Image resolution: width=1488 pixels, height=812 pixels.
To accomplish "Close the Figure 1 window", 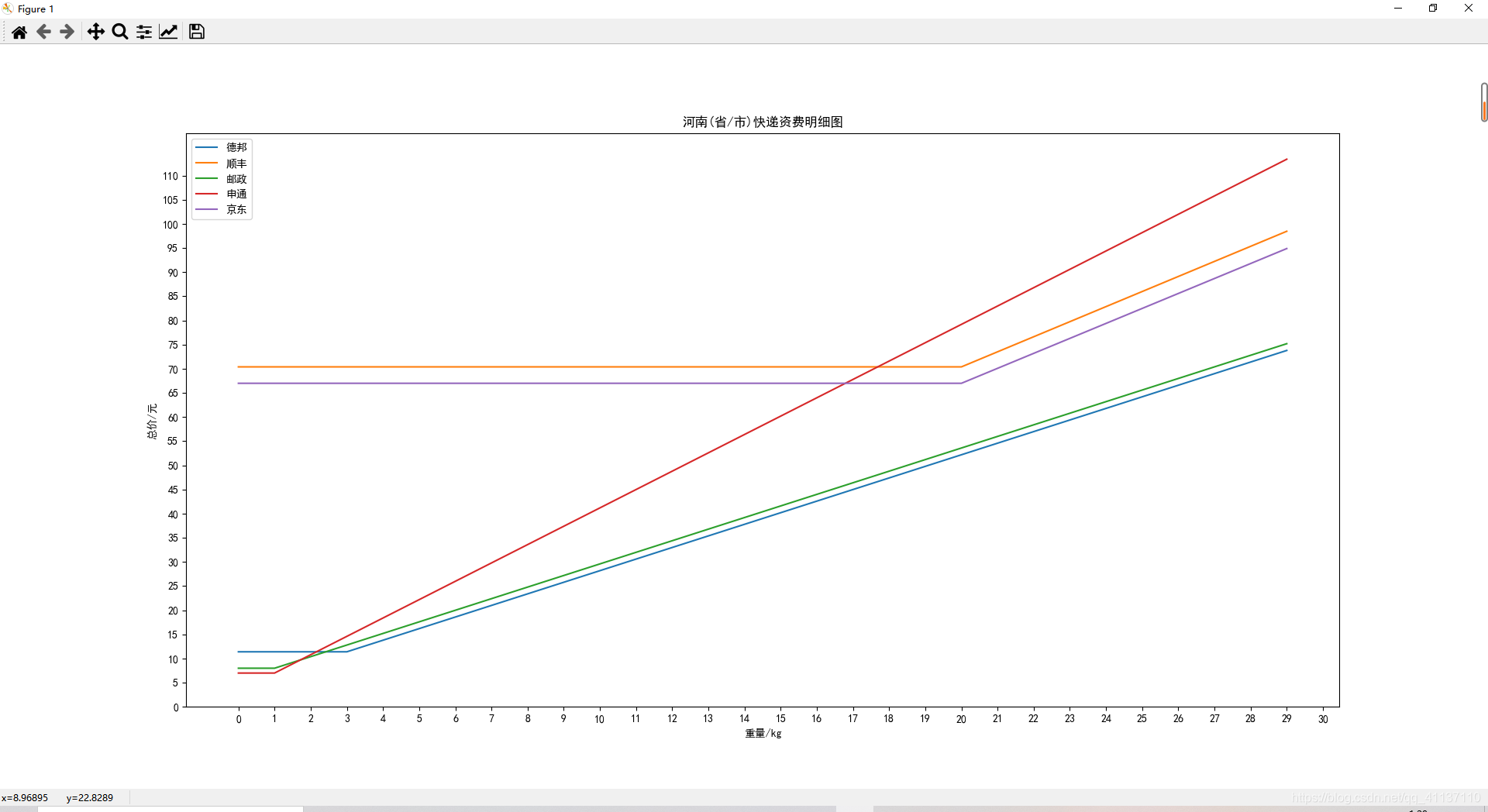I will (1469, 9).
